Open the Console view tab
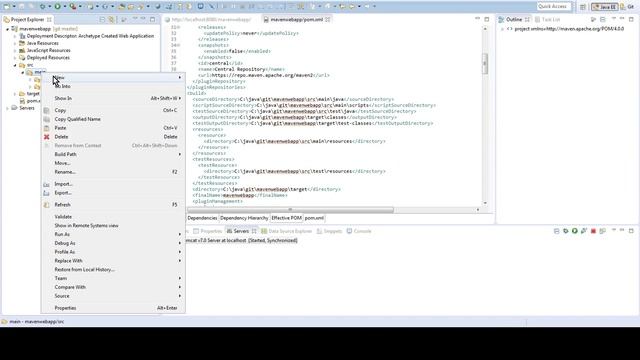 pos(359,231)
